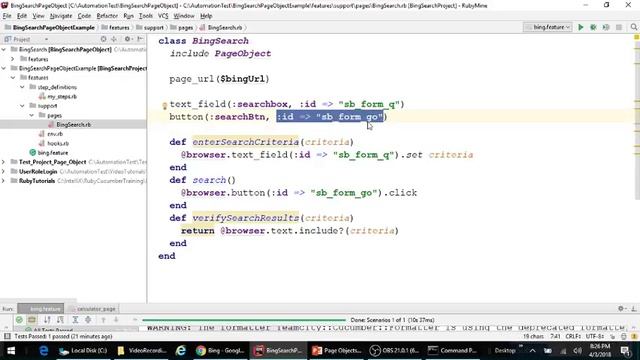Open the File menu

click(x=7, y=16)
